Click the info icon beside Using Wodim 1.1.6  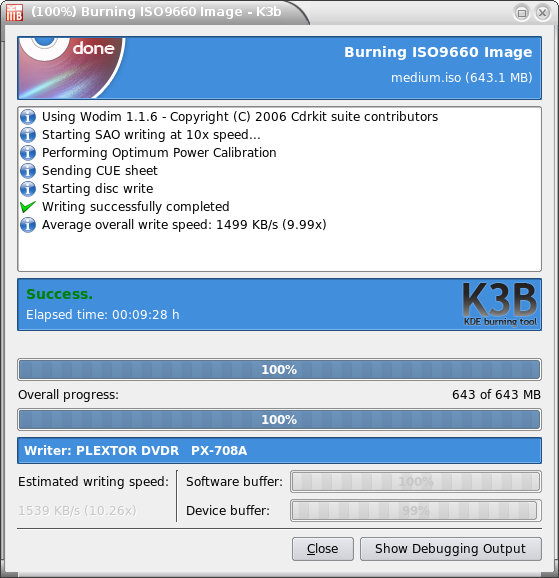pos(28,117)
